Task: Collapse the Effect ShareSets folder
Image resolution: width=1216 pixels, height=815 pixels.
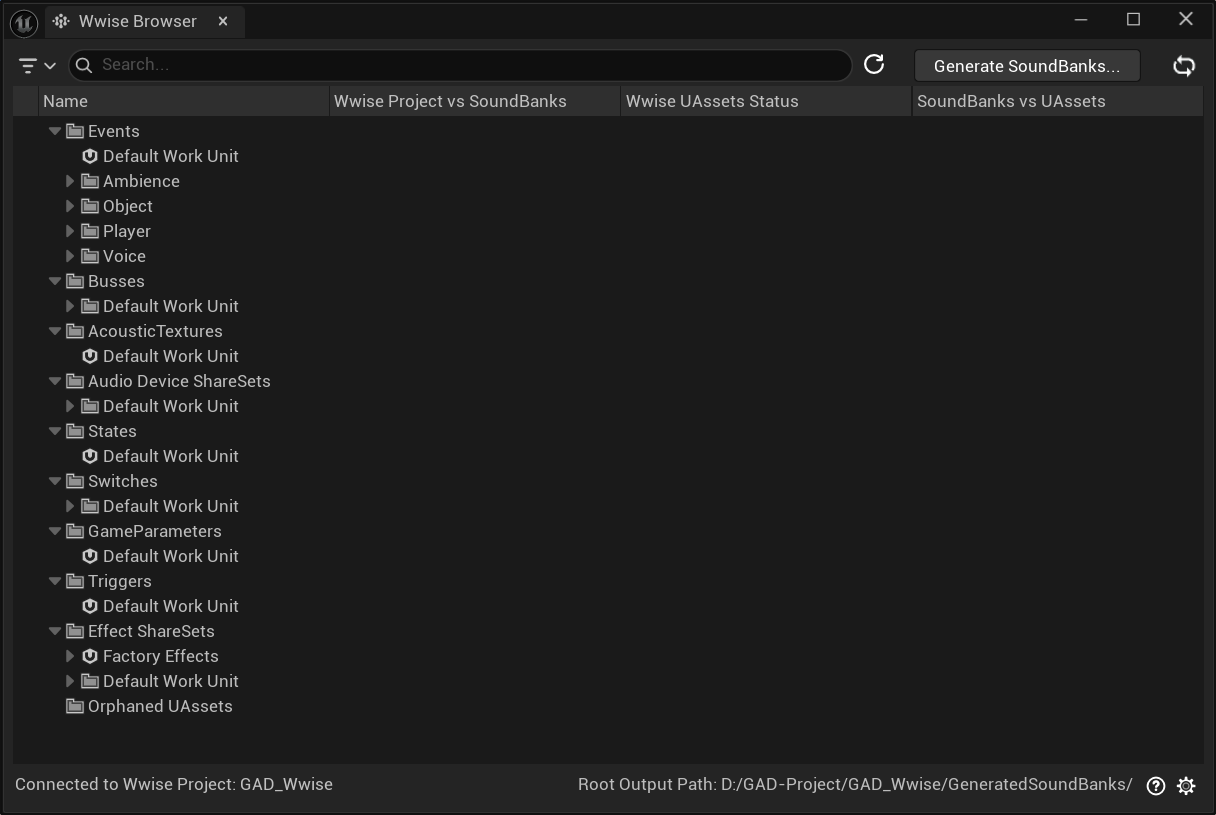Action: (x=55, y=631)
